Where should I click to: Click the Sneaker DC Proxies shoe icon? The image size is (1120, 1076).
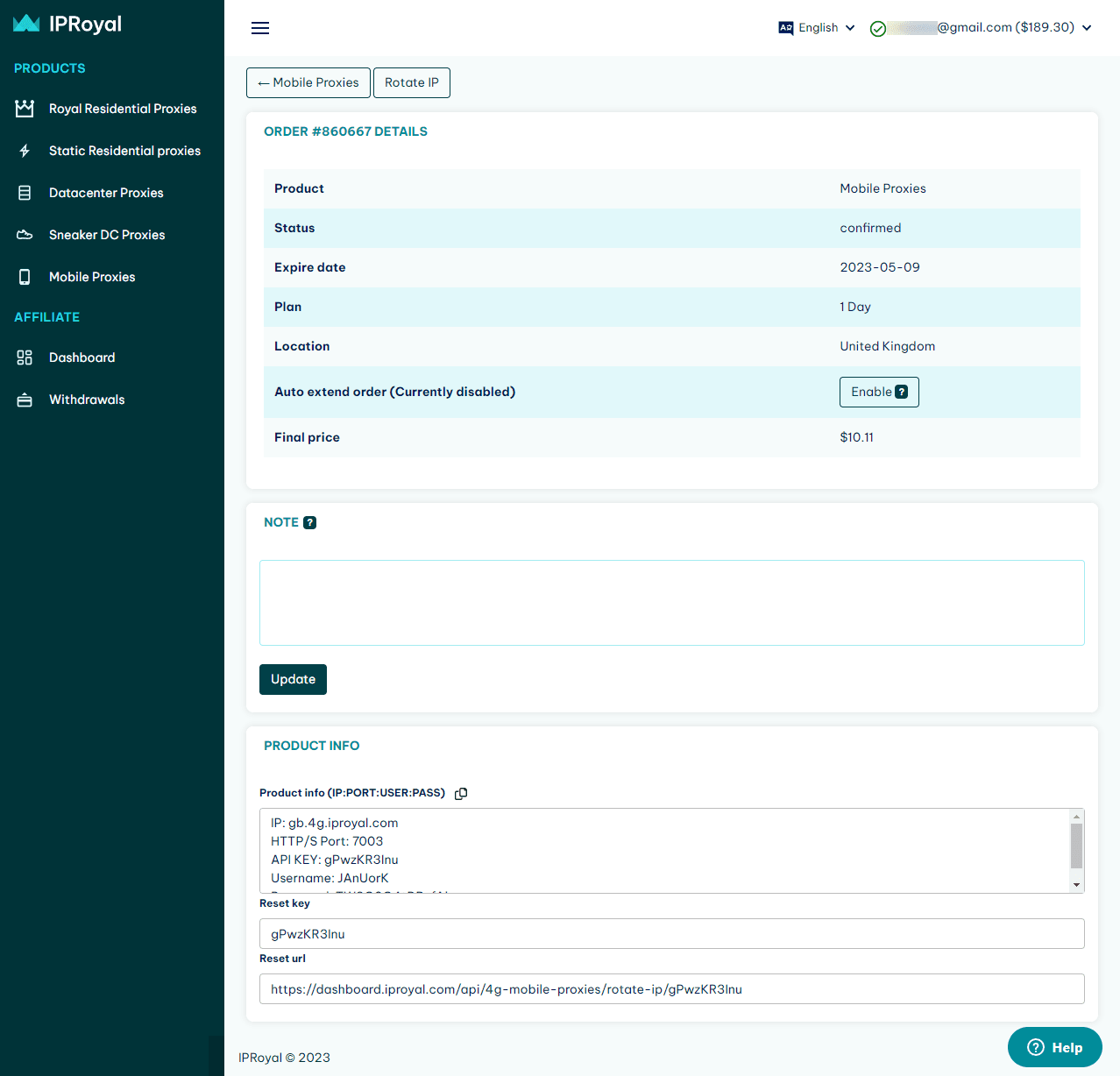point(25,235)
